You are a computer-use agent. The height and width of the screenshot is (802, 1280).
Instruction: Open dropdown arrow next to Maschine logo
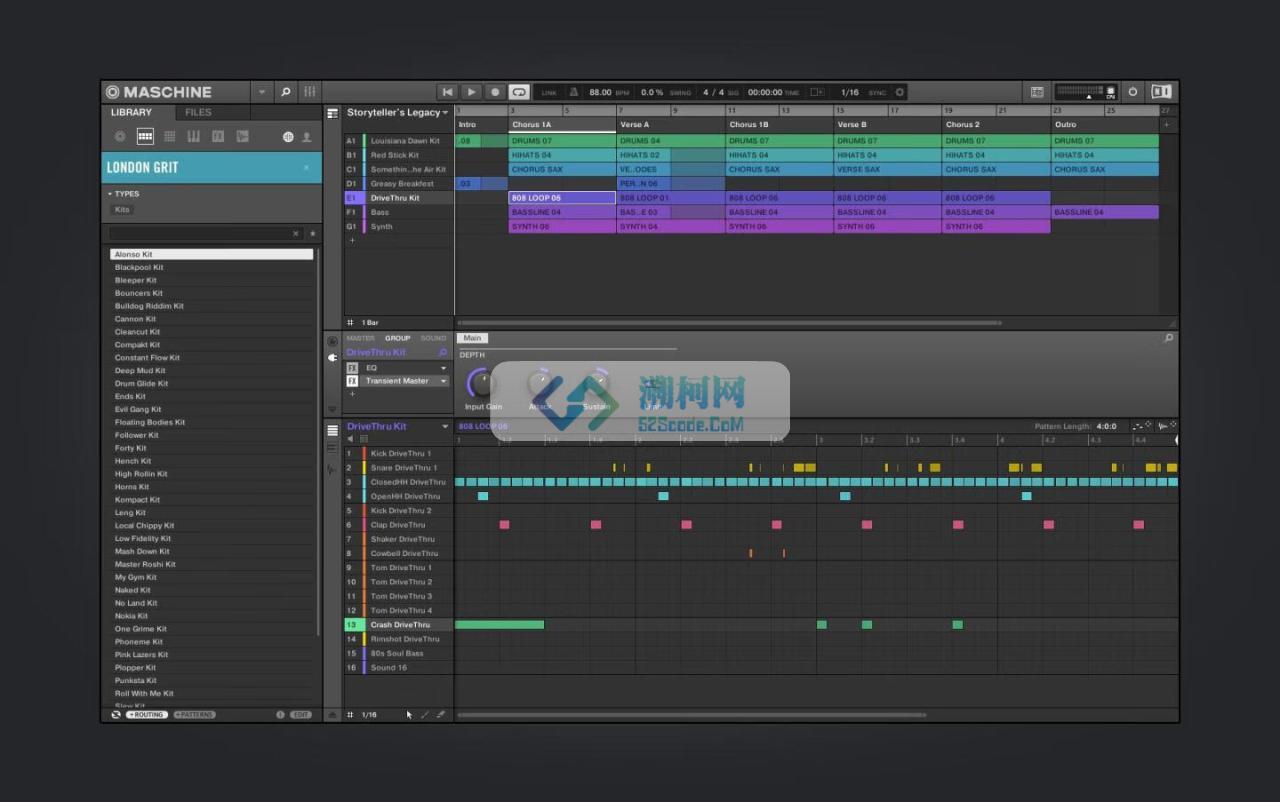point(262,92)
